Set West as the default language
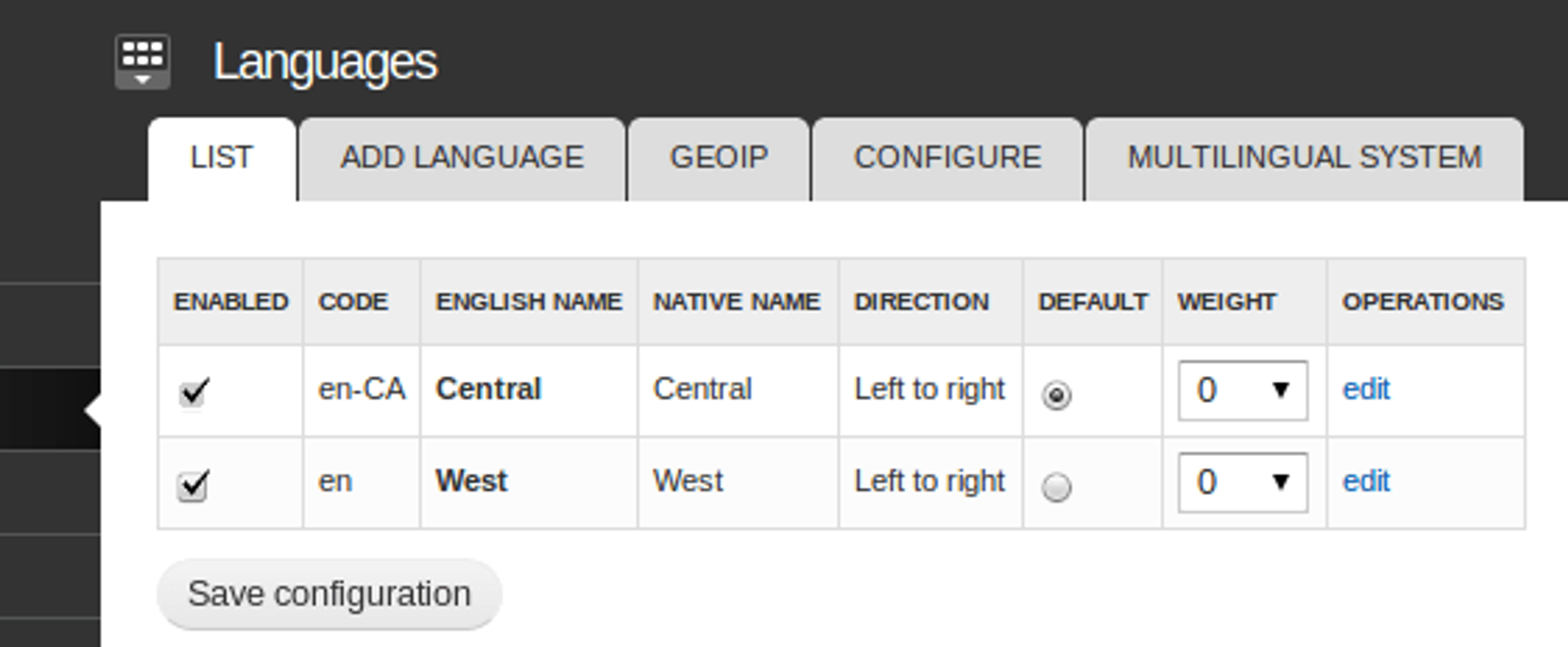The image size is (1568, 647). 1056,487
